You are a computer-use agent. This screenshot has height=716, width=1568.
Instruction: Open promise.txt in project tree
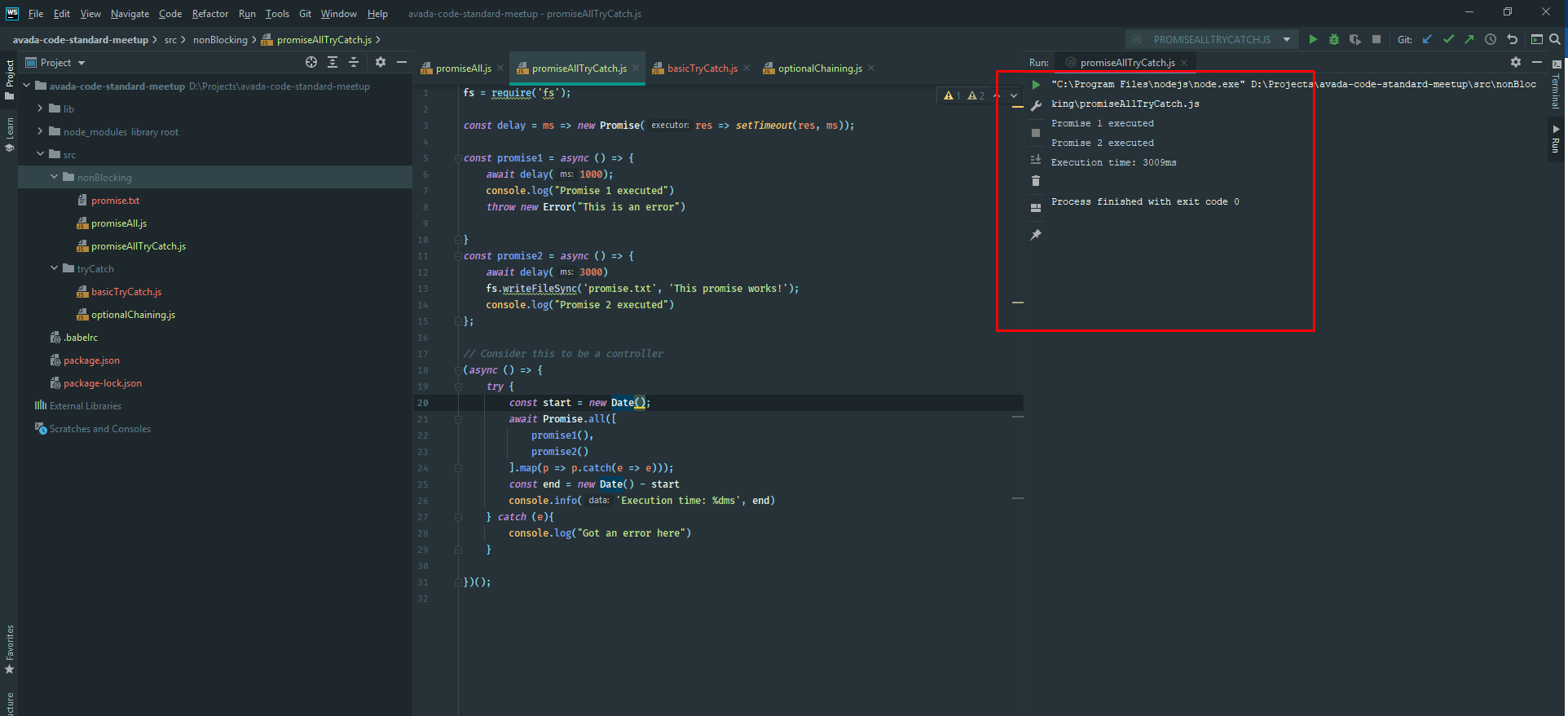pos(115,201)
